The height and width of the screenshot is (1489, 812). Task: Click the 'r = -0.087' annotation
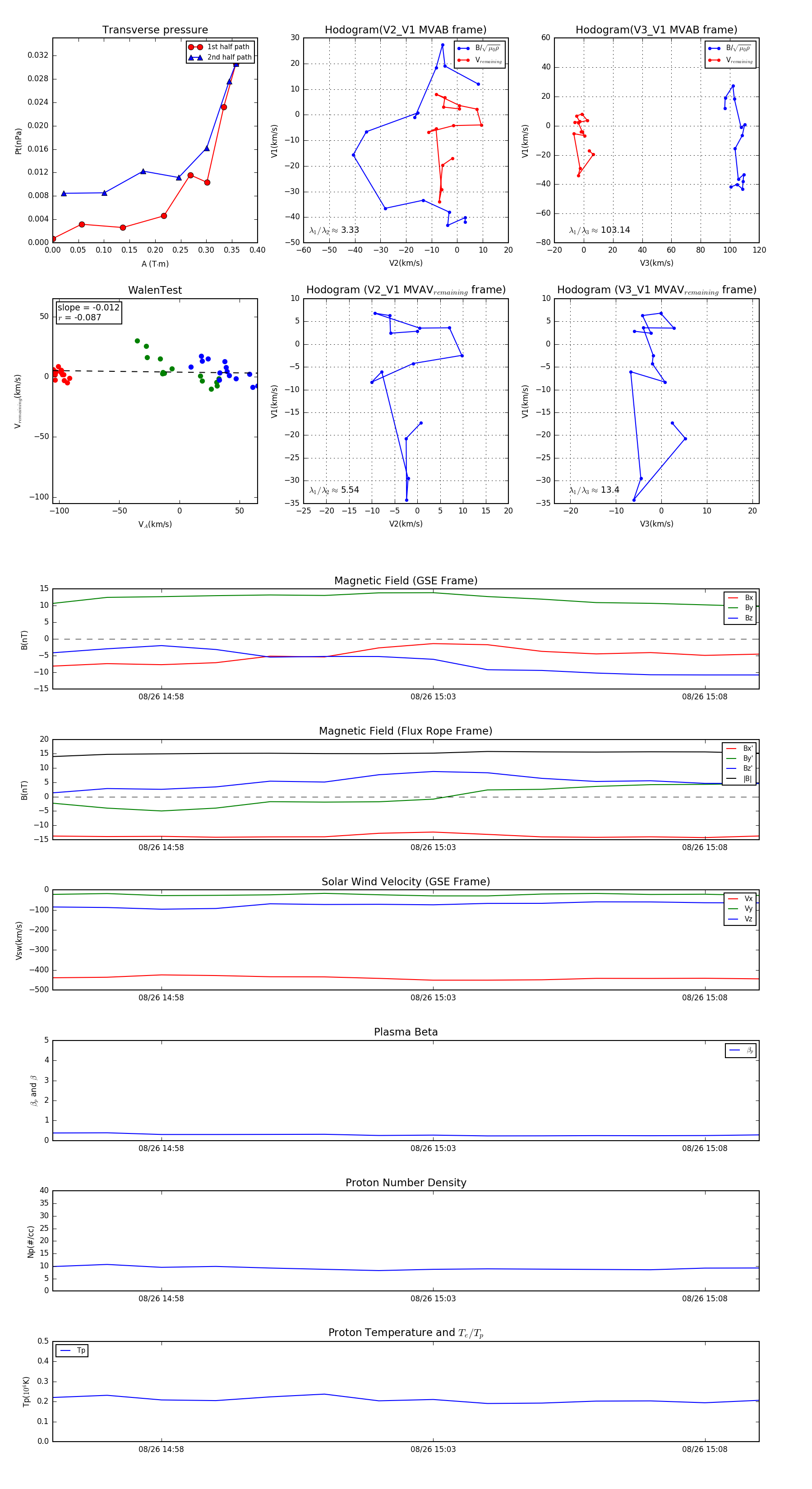[80, 317]
